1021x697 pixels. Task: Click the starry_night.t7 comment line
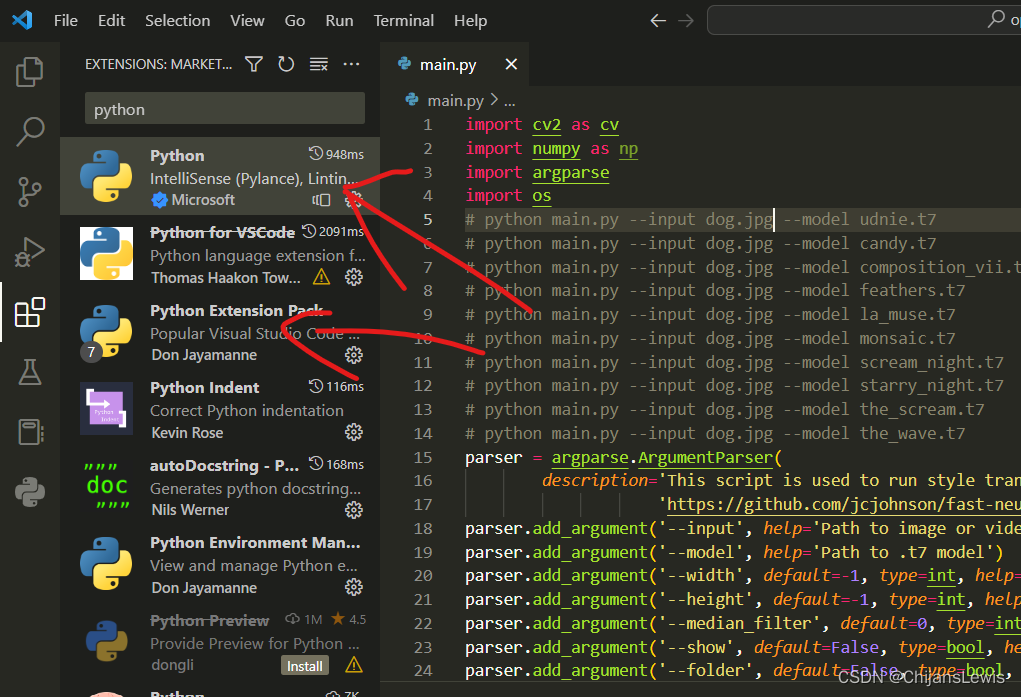[734, 386]
